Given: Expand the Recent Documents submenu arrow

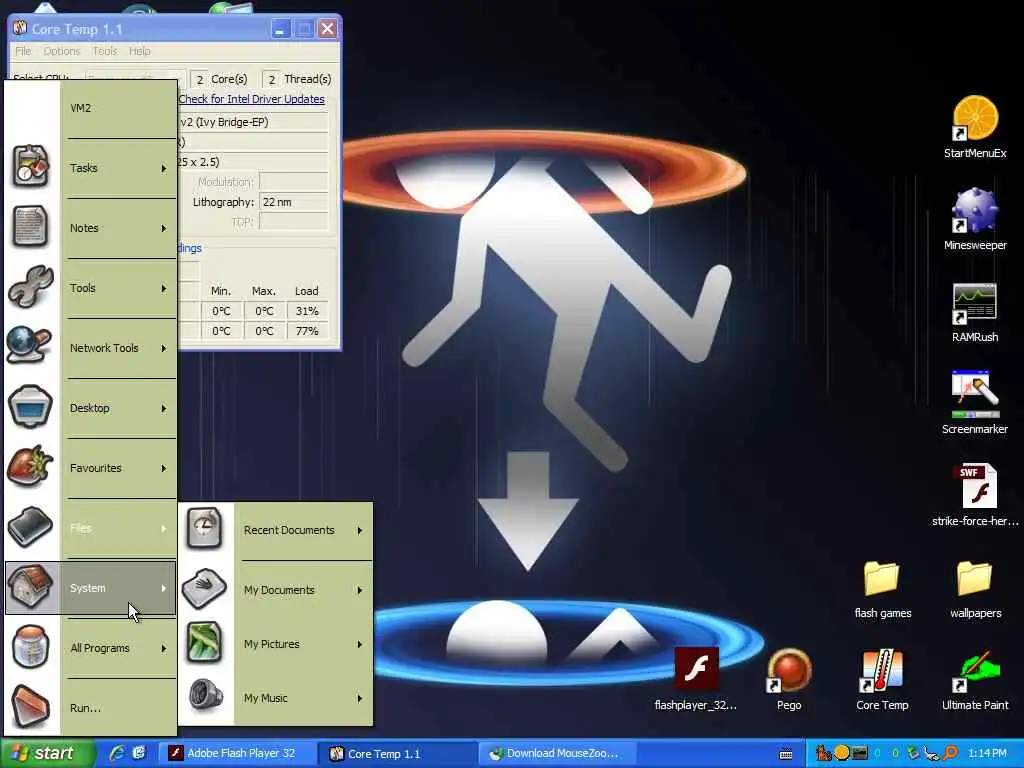Looking at the screenshot, I should coord(360,530).
